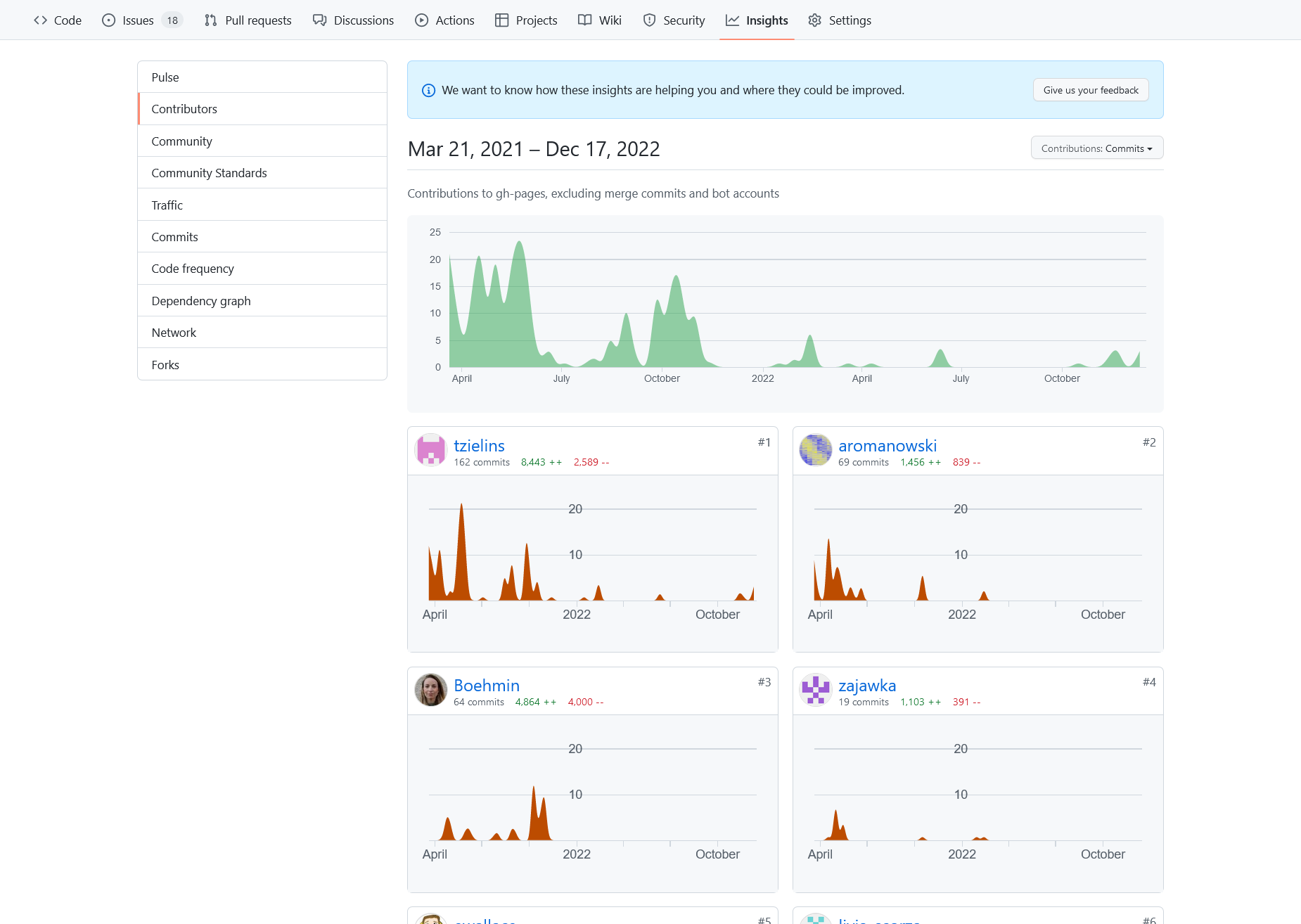Click the Security shield icon
The height and width of the screenshot is (924, 1301).
pyautogui.click(x=649, y=20)
